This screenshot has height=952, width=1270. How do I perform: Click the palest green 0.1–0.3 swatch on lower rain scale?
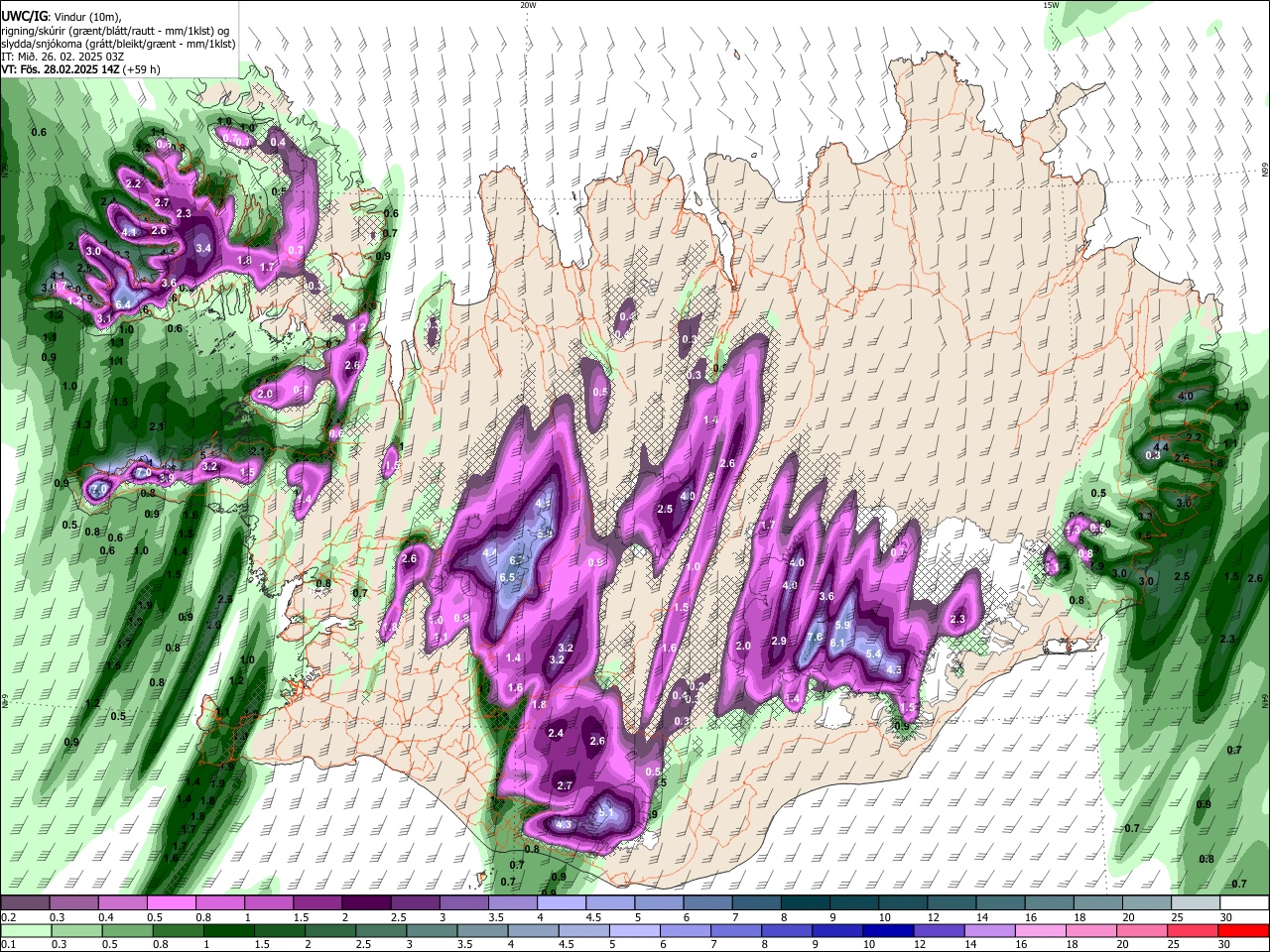(27, 930)
